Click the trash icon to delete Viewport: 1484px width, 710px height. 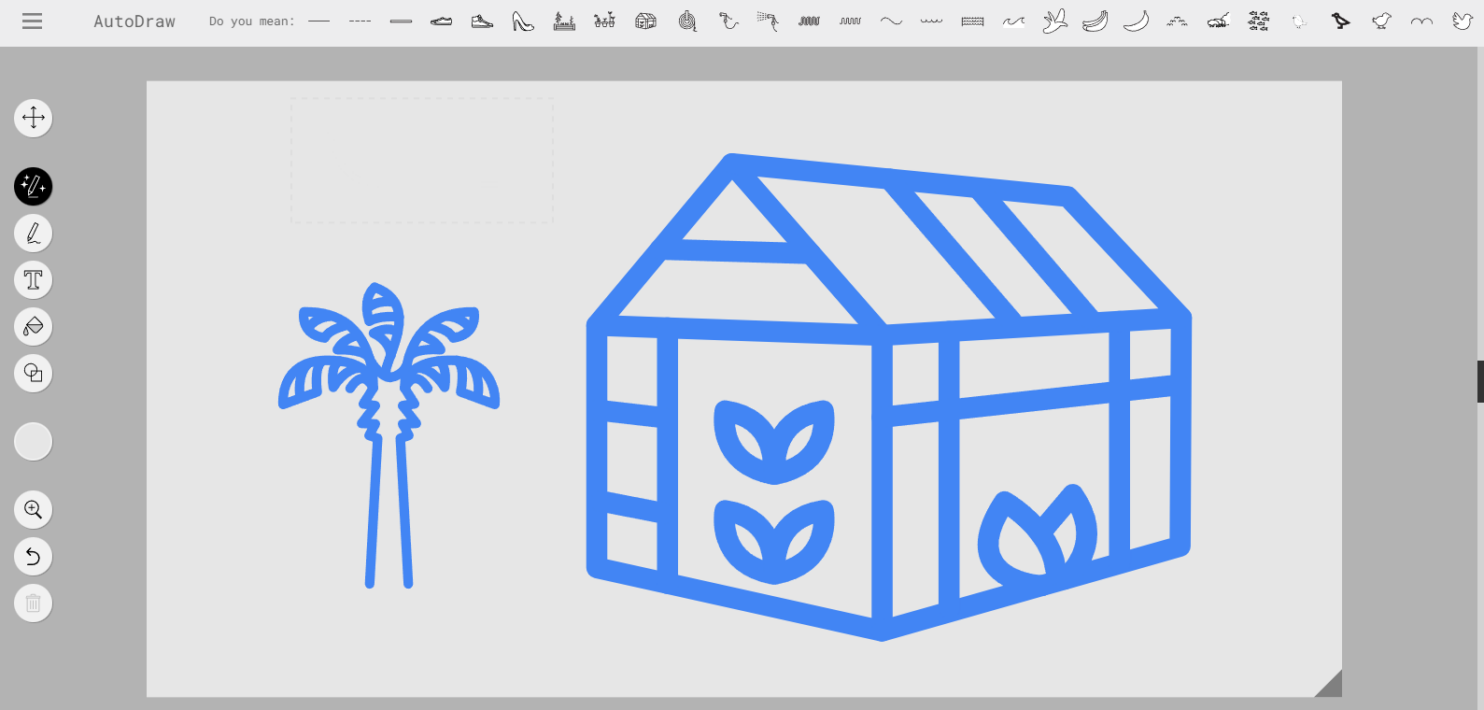point(33,603)
